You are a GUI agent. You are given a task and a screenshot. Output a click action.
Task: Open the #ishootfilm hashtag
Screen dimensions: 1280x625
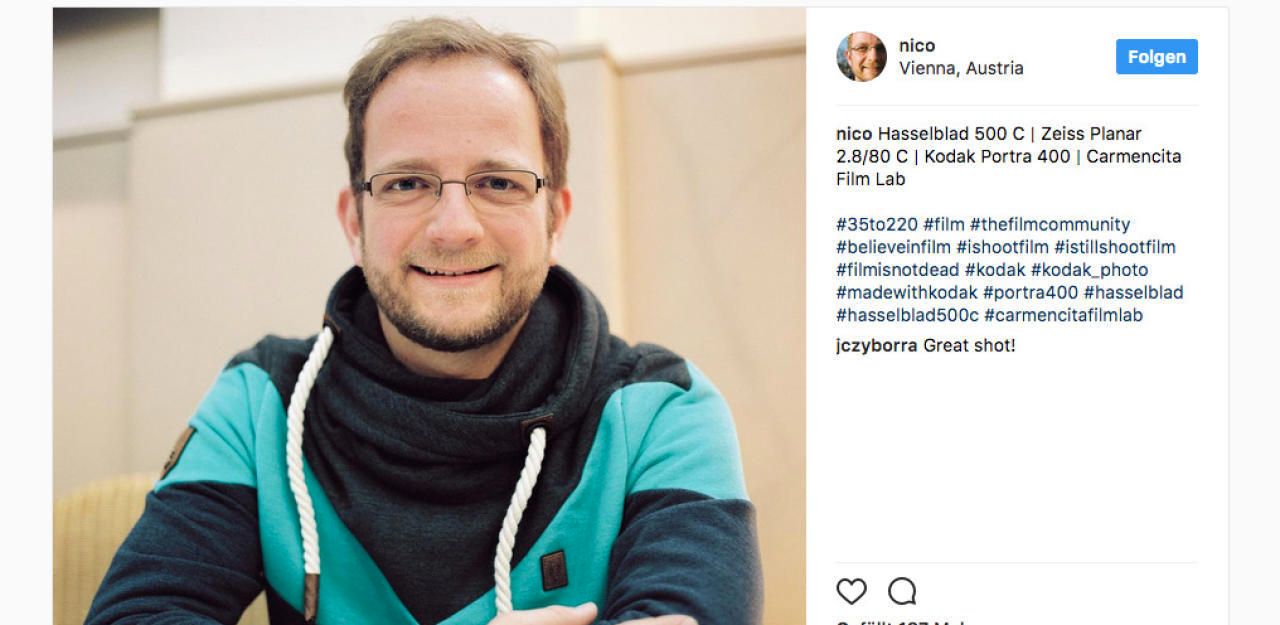(1002, 247)
